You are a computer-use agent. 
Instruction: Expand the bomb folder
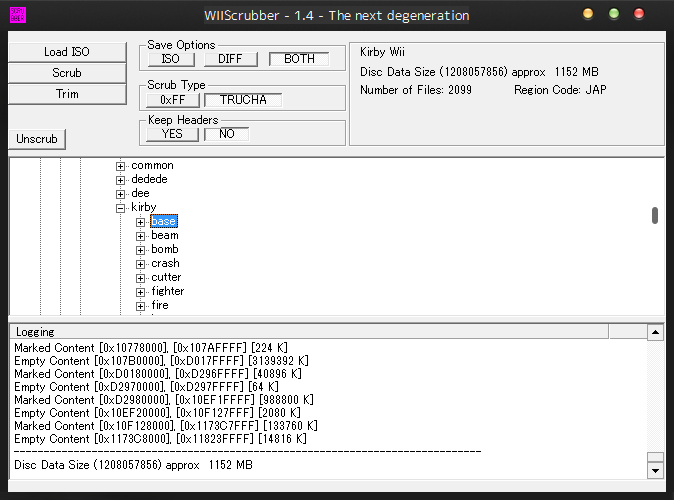(141, 250)
